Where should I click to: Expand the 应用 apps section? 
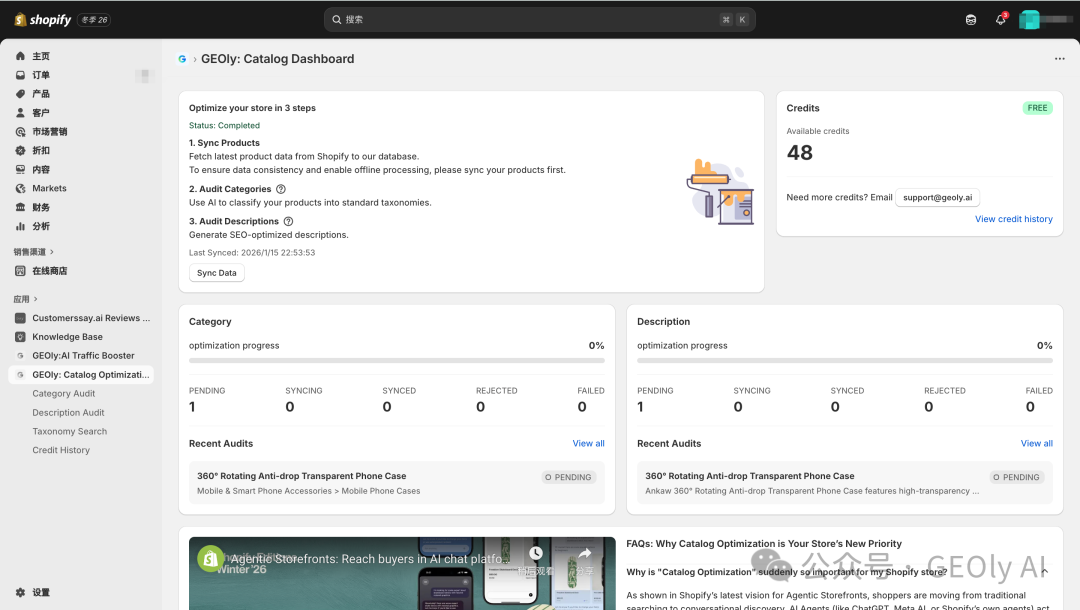click(25, 299)
